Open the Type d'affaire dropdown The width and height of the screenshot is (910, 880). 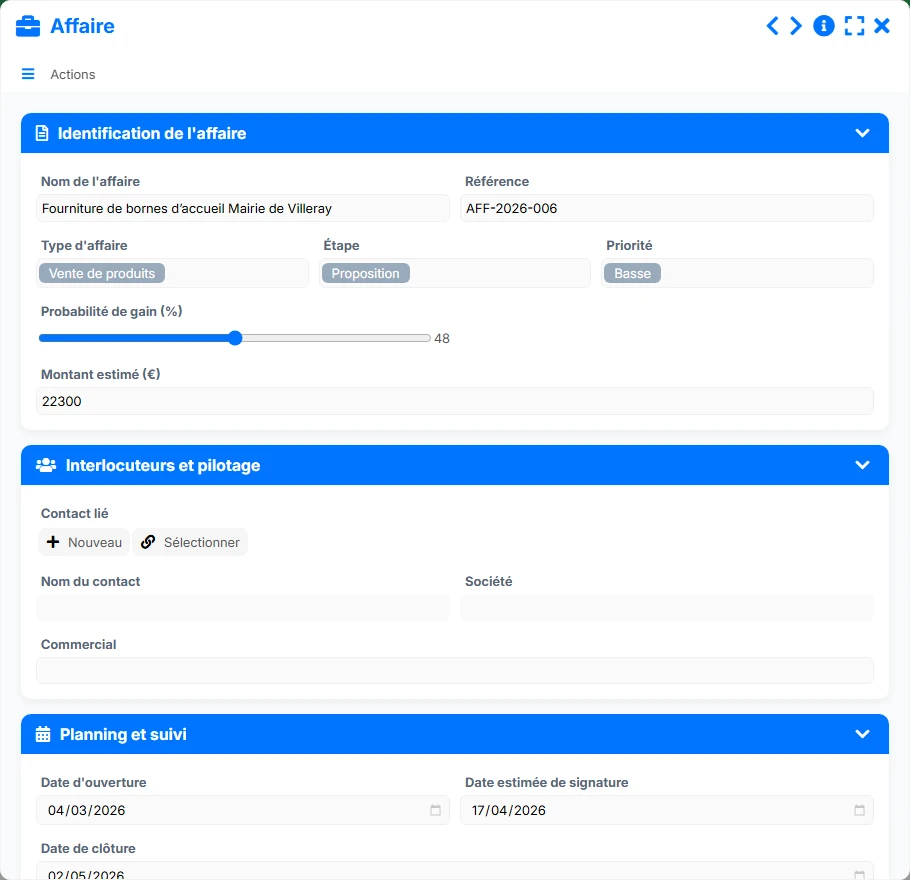[x=172, y=273]
